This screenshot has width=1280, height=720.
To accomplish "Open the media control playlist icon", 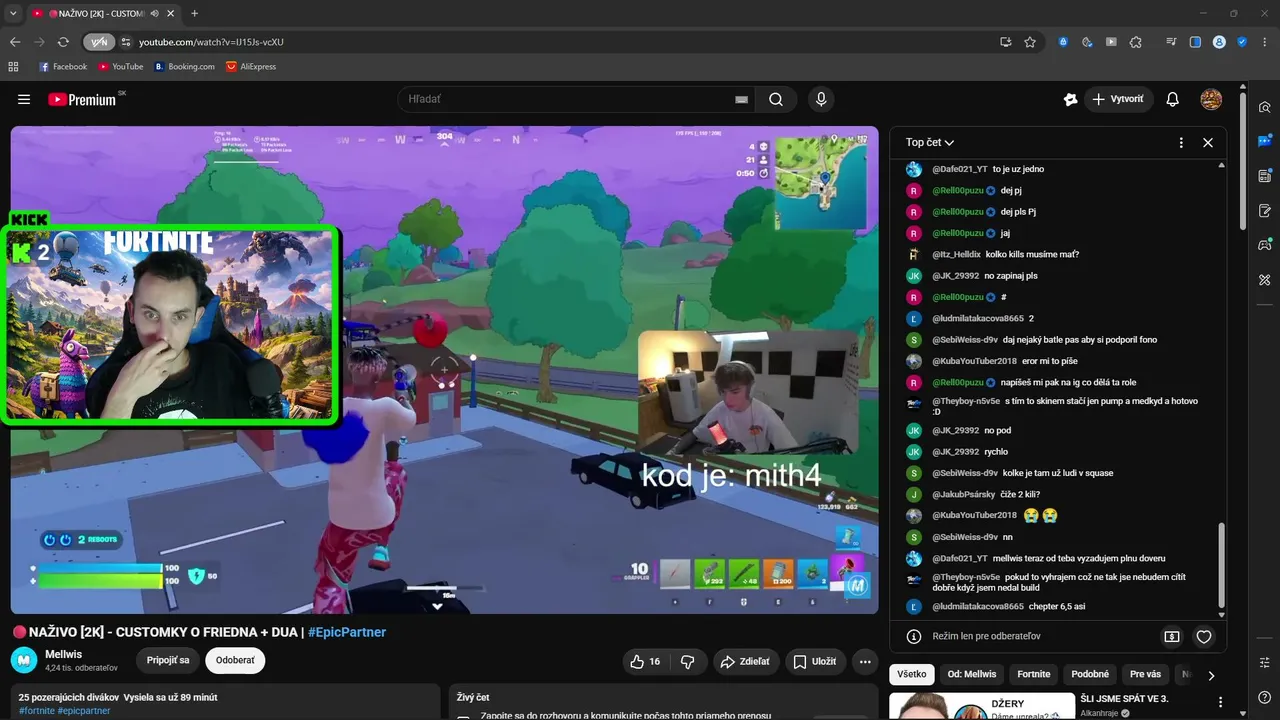I will point(1171,42).
